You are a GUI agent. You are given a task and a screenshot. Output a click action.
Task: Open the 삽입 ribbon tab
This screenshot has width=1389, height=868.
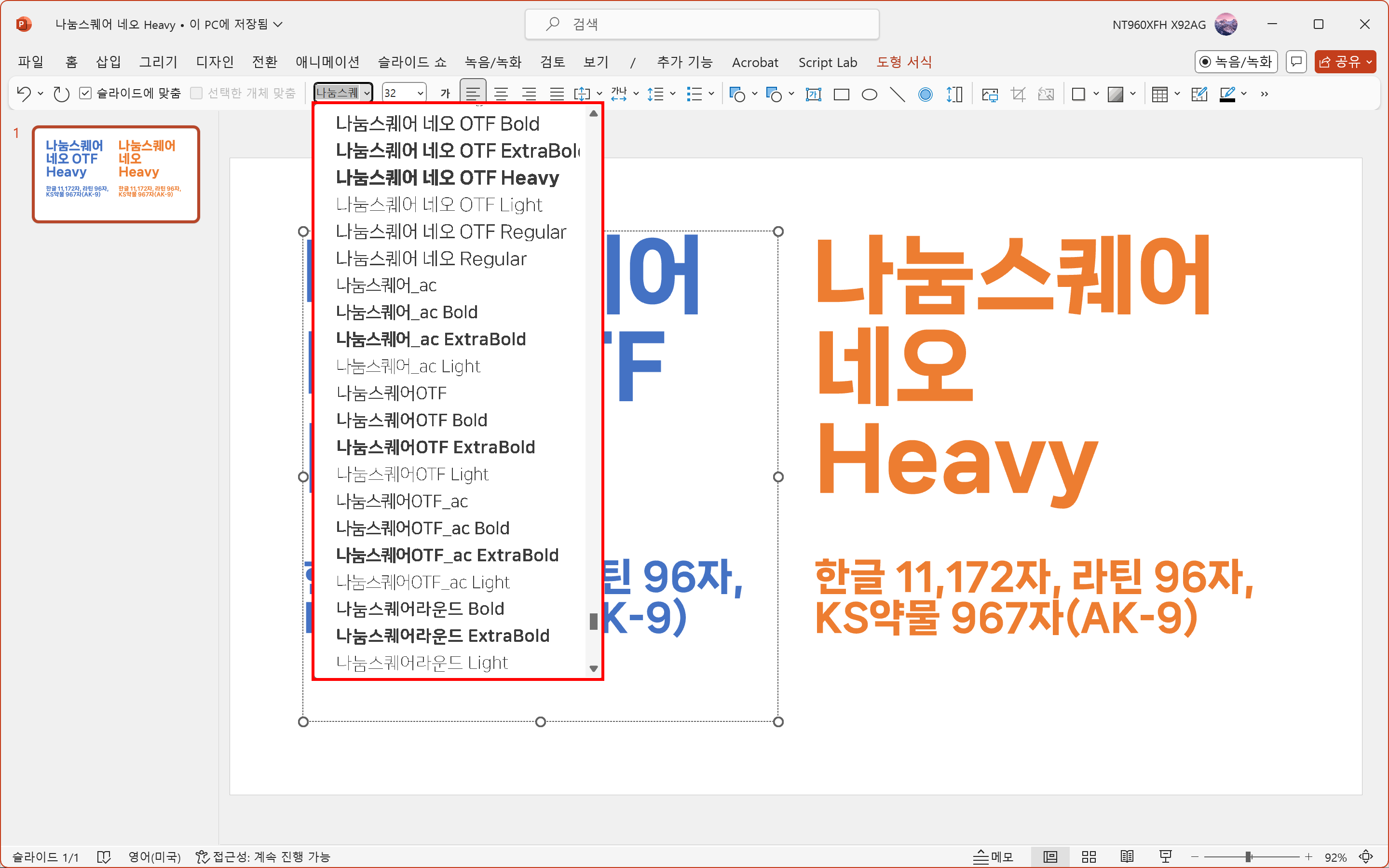(x=108, y=62)
